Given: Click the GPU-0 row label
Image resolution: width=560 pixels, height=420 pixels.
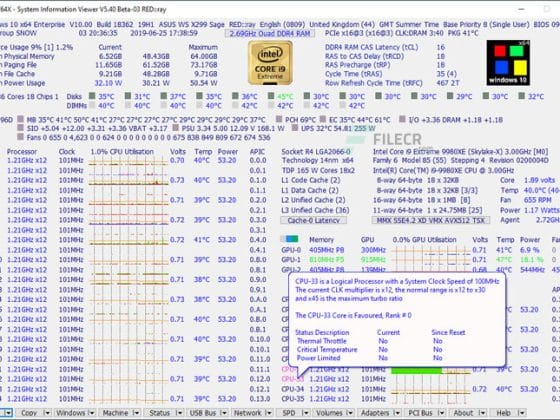Looking at the screenshot, I should (x=291, y=250).
